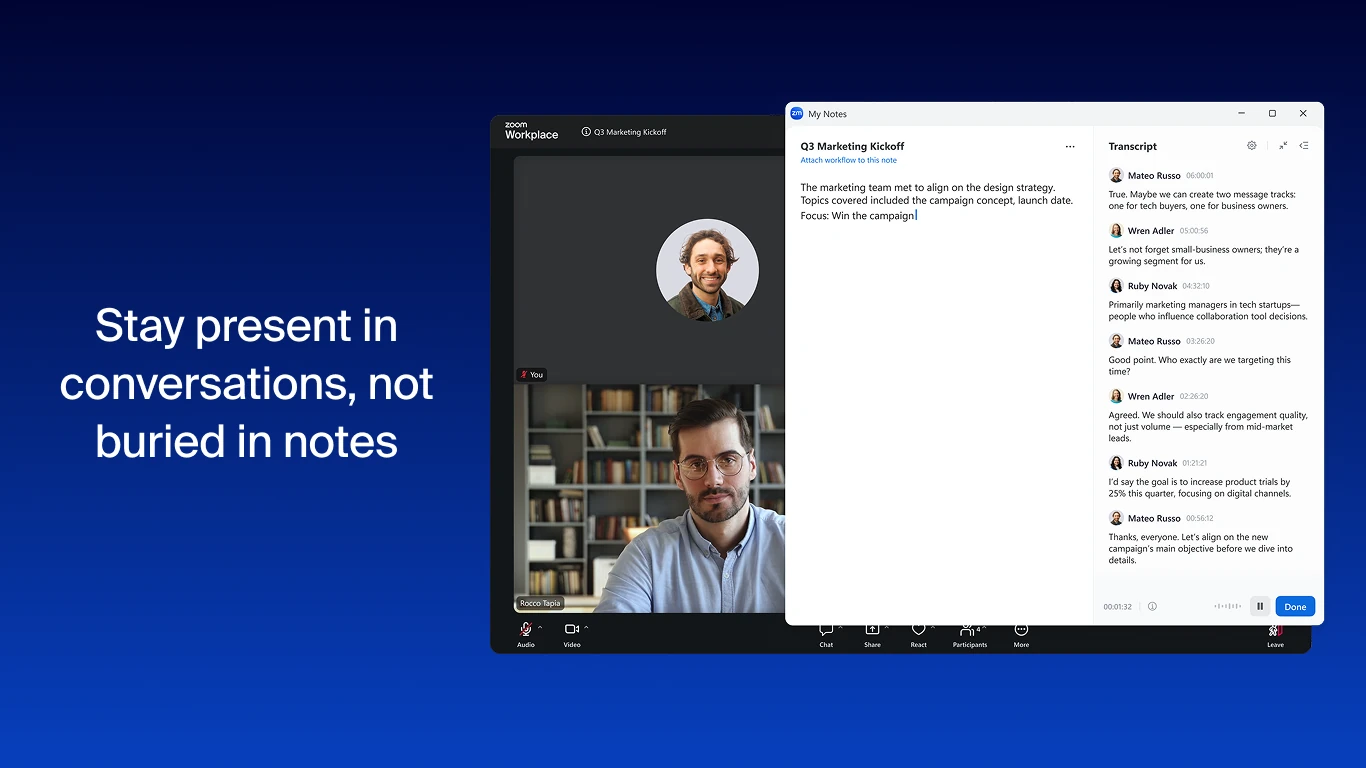Expand the React options caret

[933, 628]
